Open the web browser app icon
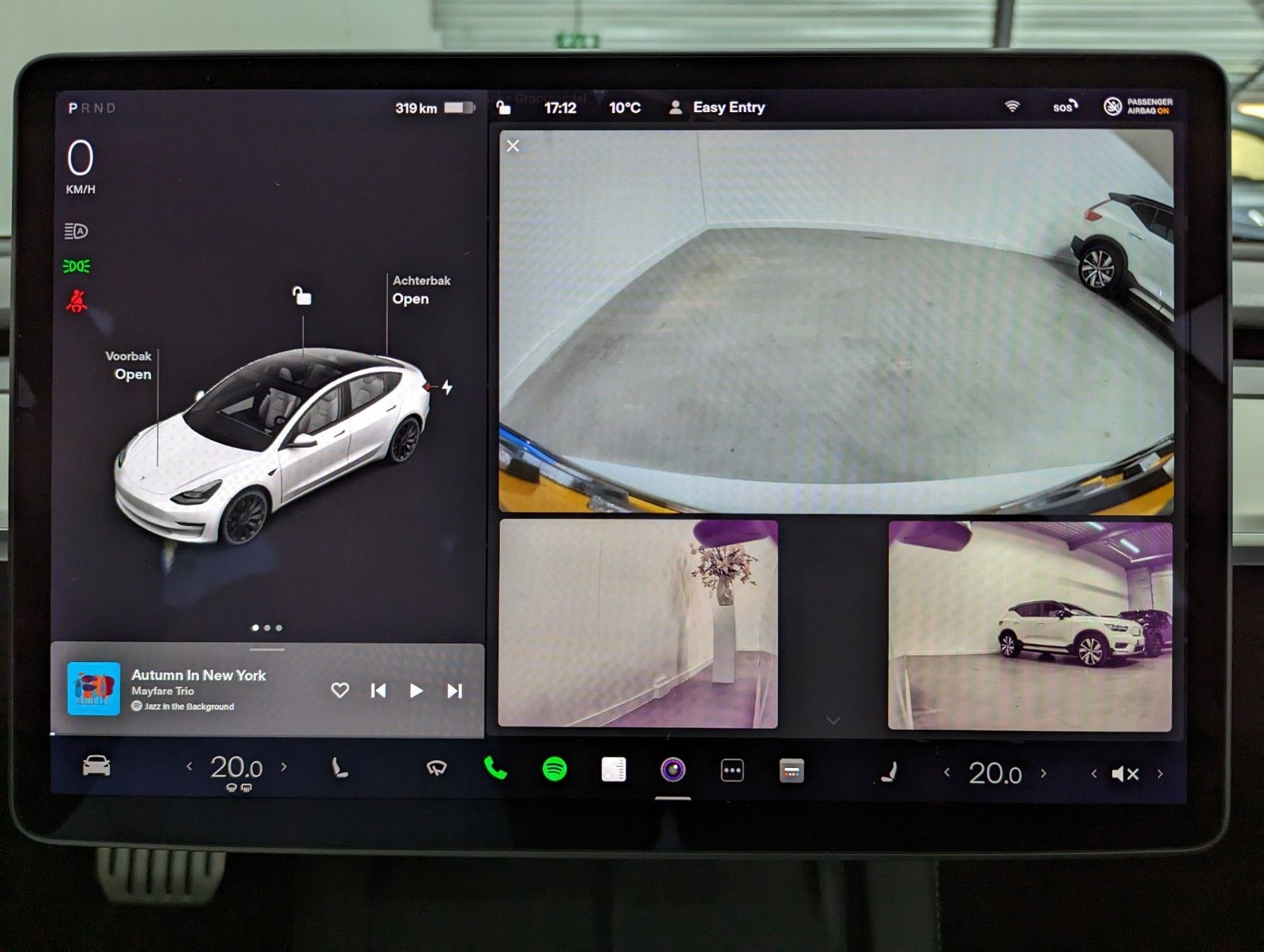 [791, 770]
